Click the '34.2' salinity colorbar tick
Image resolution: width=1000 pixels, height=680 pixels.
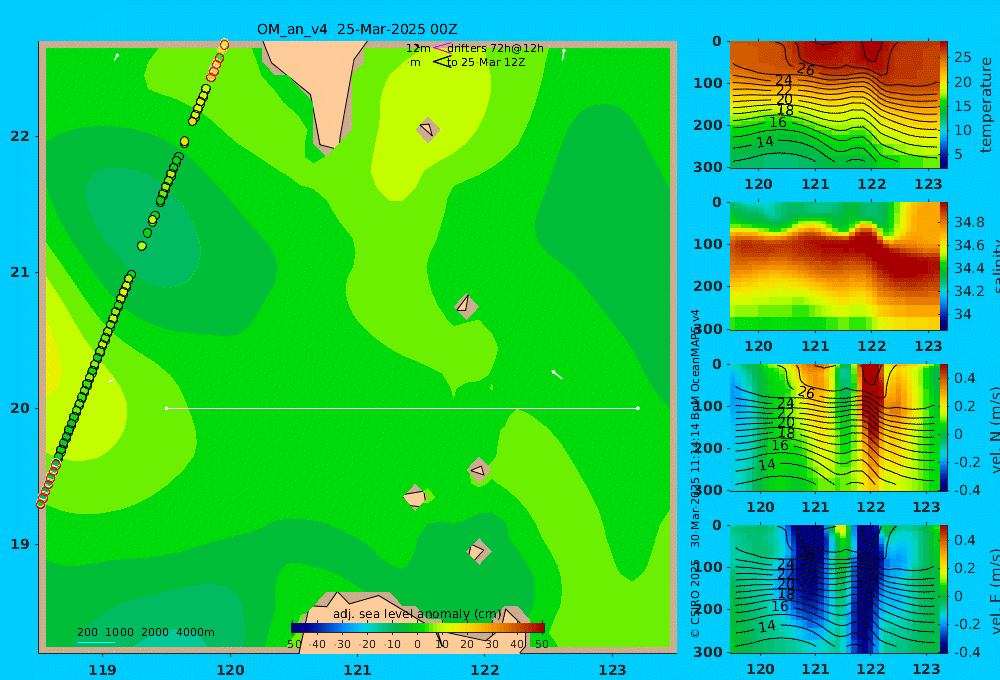[969, 291]
